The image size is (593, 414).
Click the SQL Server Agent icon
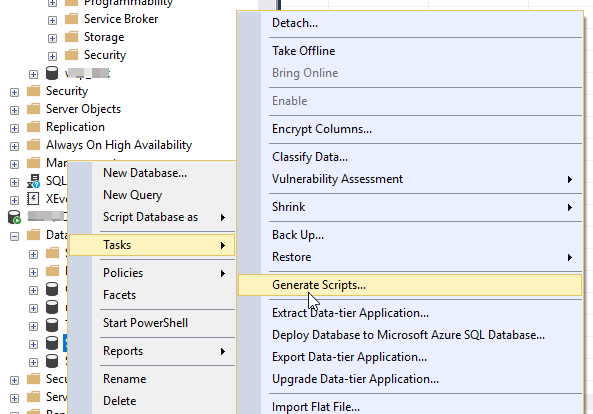[33, 181]
